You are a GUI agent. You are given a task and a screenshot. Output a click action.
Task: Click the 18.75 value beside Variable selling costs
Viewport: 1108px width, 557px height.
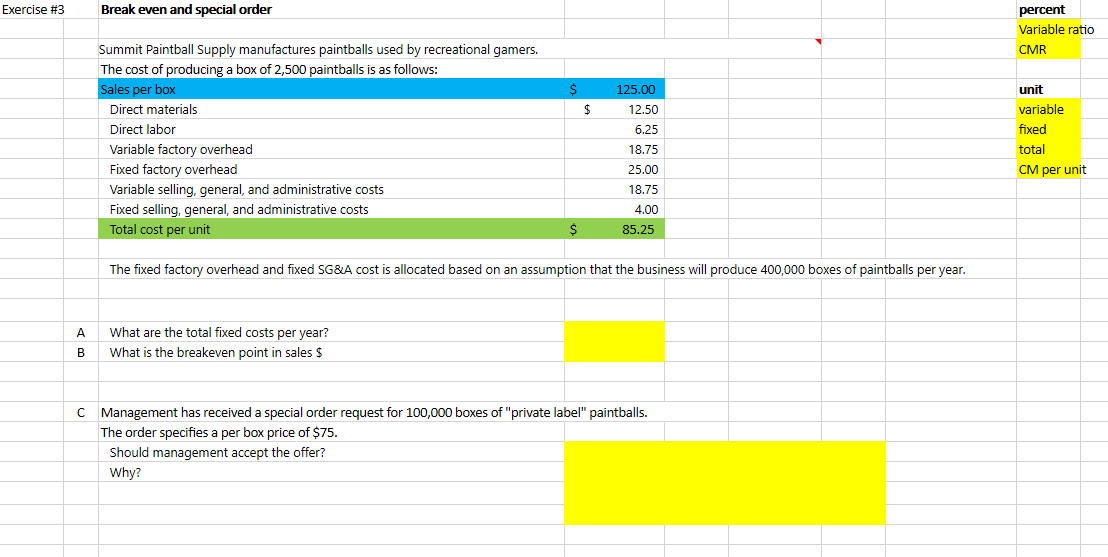pos(614,189)
